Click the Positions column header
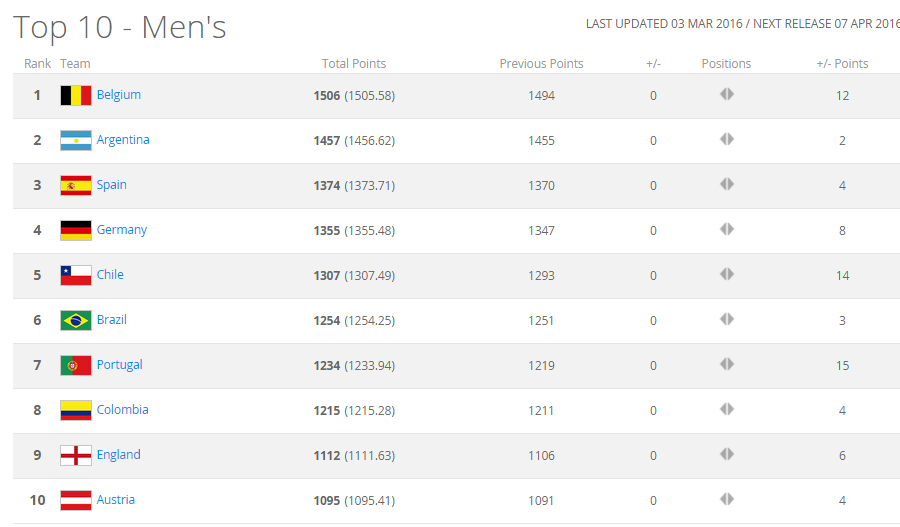The width and height of the screenshot is (900, 527). 726,64
